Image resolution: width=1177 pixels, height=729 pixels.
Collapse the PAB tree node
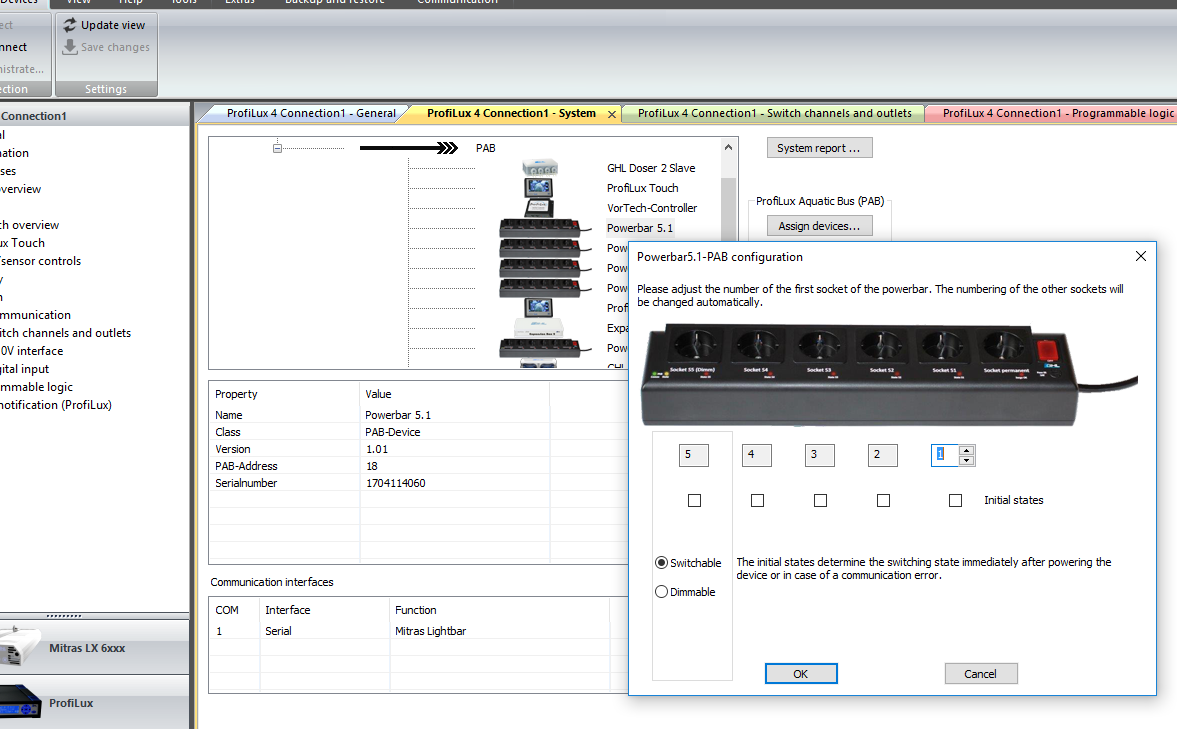pyautogui.click(x=277, y=149)
